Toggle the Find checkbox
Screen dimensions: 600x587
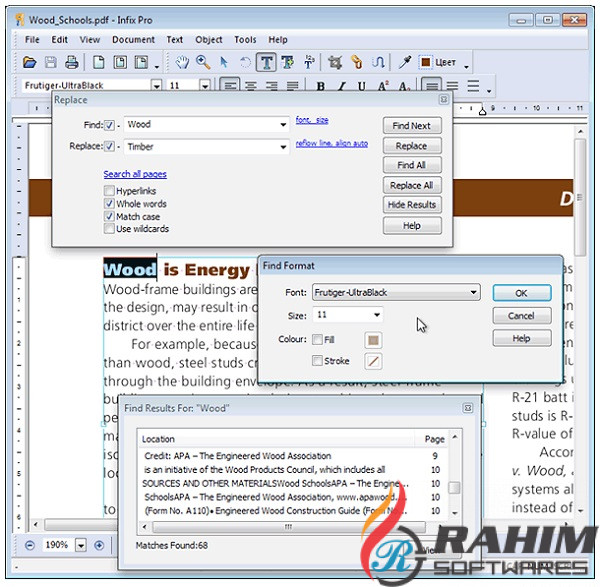coord(109,125)
